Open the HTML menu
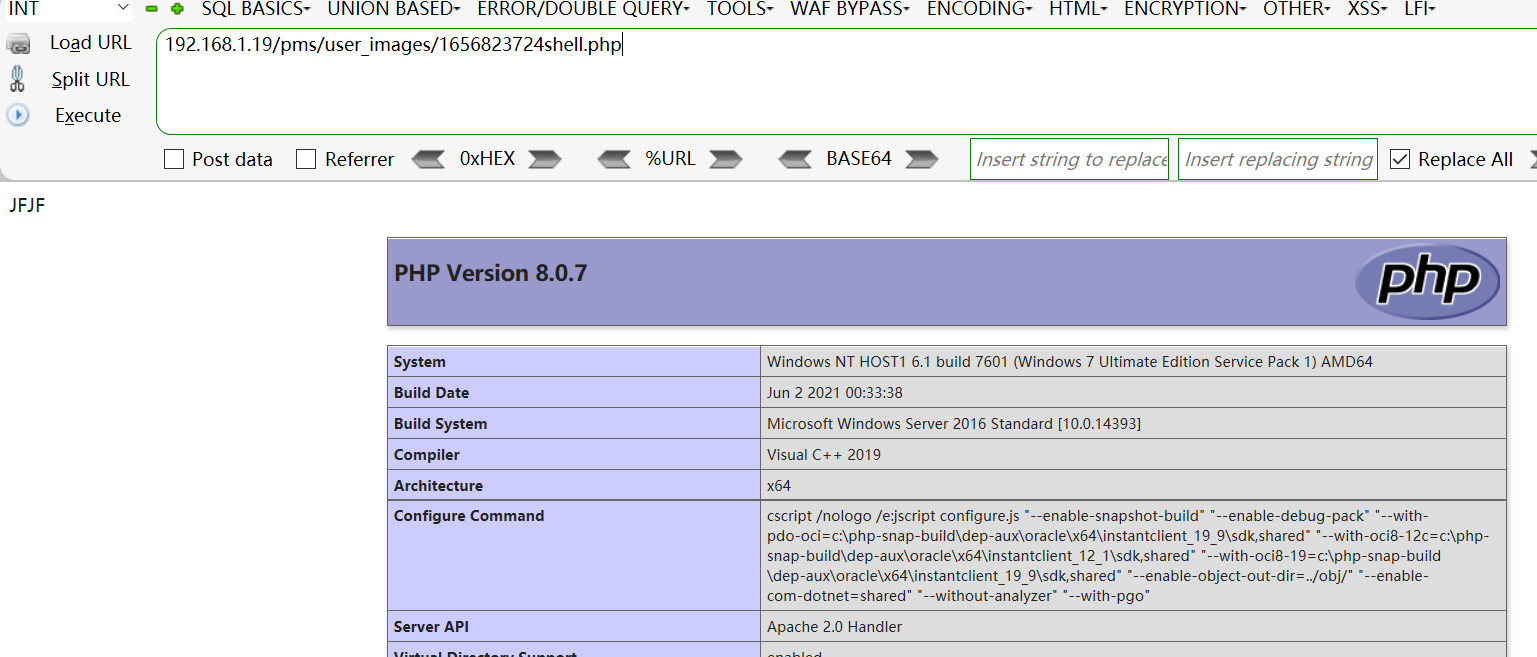1537x657 pixels. pos(1078,9)
